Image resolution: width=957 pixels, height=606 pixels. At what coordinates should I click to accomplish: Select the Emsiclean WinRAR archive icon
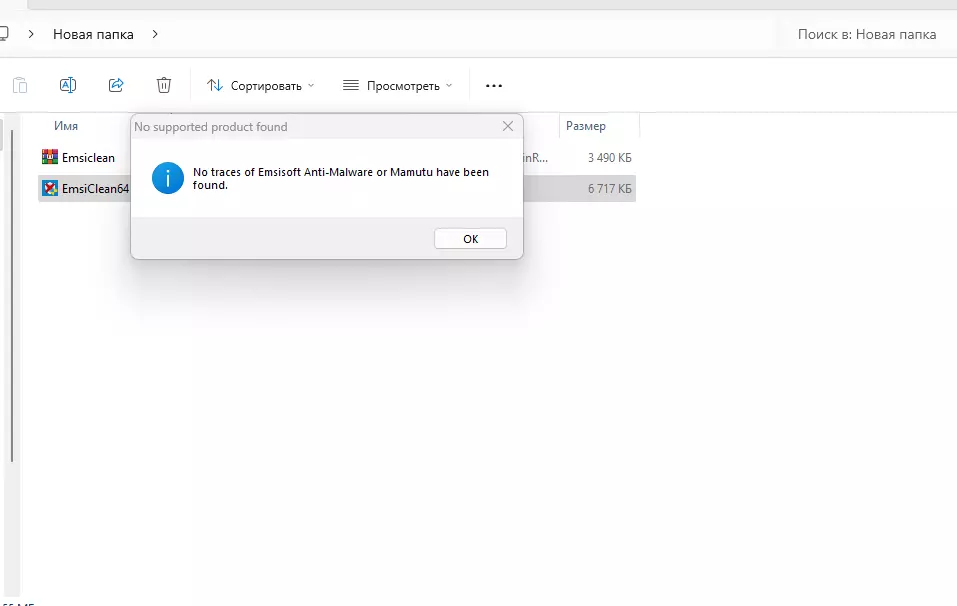coord(49,157)
